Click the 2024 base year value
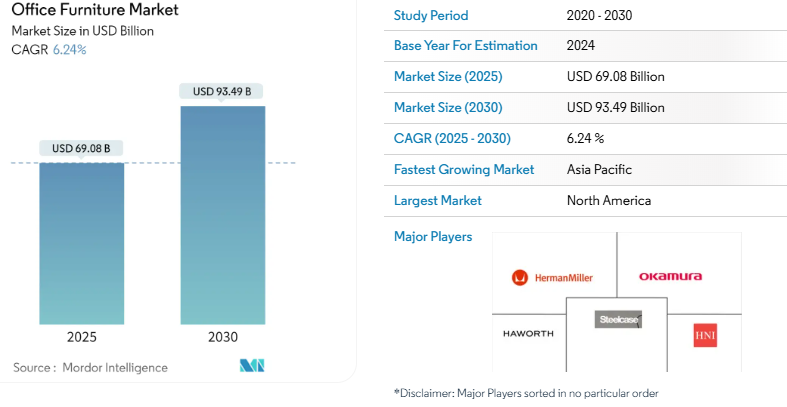 tap(581, 46)
